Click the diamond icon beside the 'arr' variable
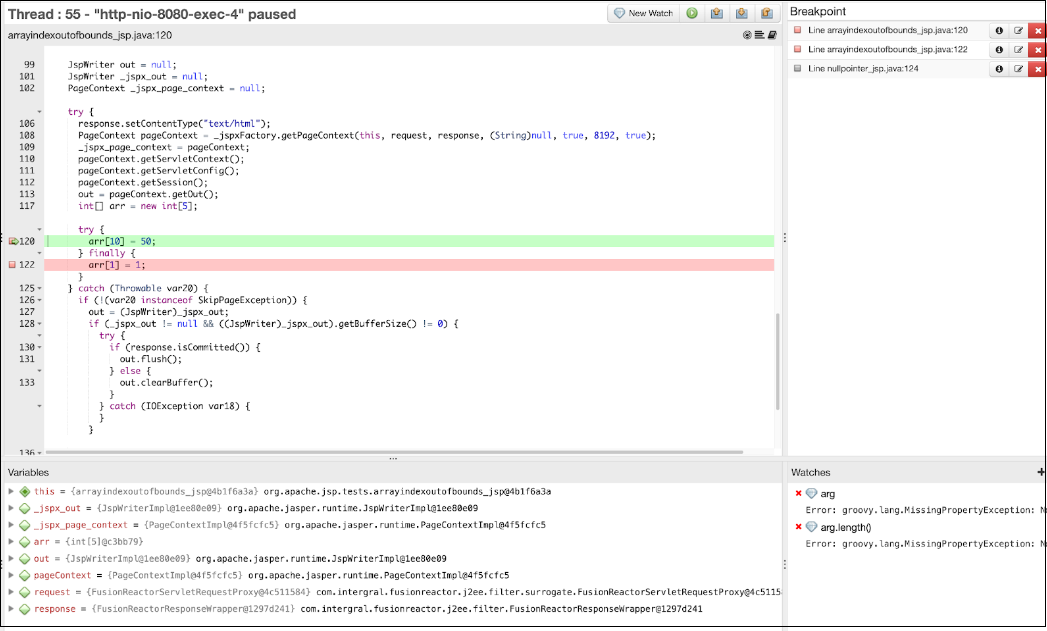Screen dimensions: 1047x631 25,542
